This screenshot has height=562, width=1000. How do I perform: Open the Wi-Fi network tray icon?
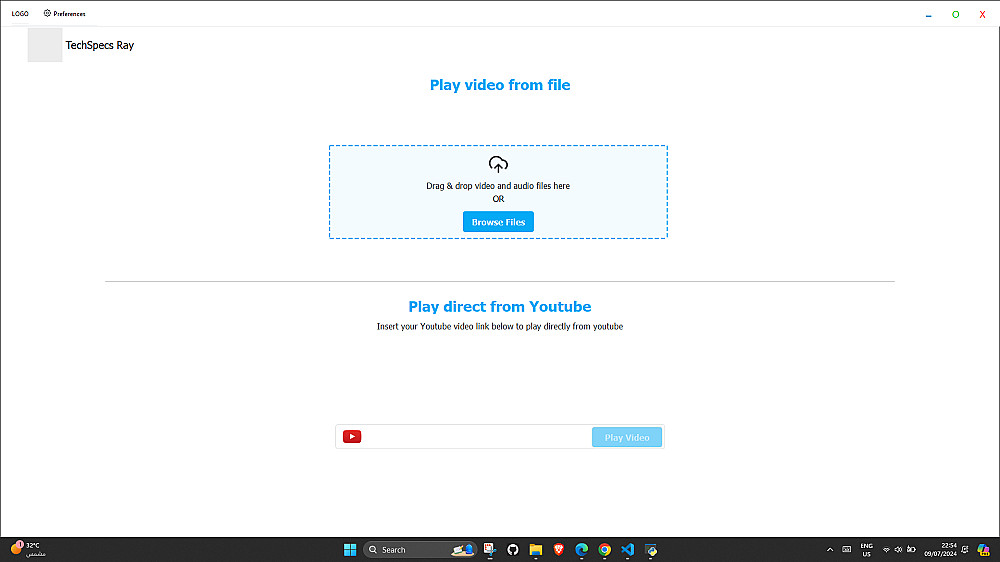(886, 550)
